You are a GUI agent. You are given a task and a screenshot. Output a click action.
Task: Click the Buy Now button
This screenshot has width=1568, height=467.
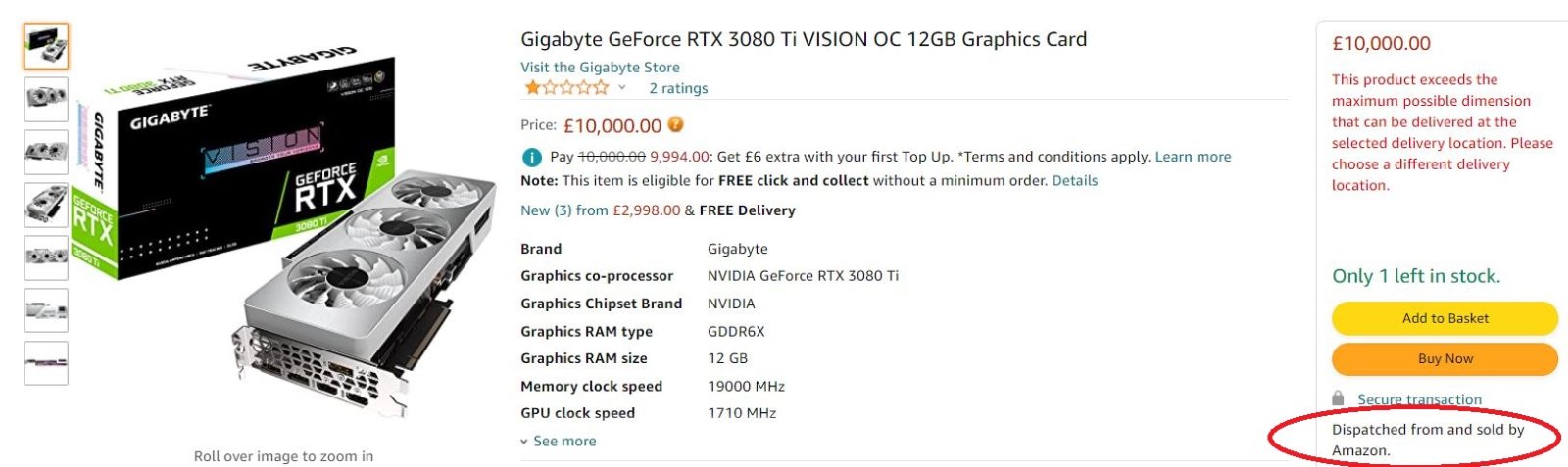coord(1445,358)
